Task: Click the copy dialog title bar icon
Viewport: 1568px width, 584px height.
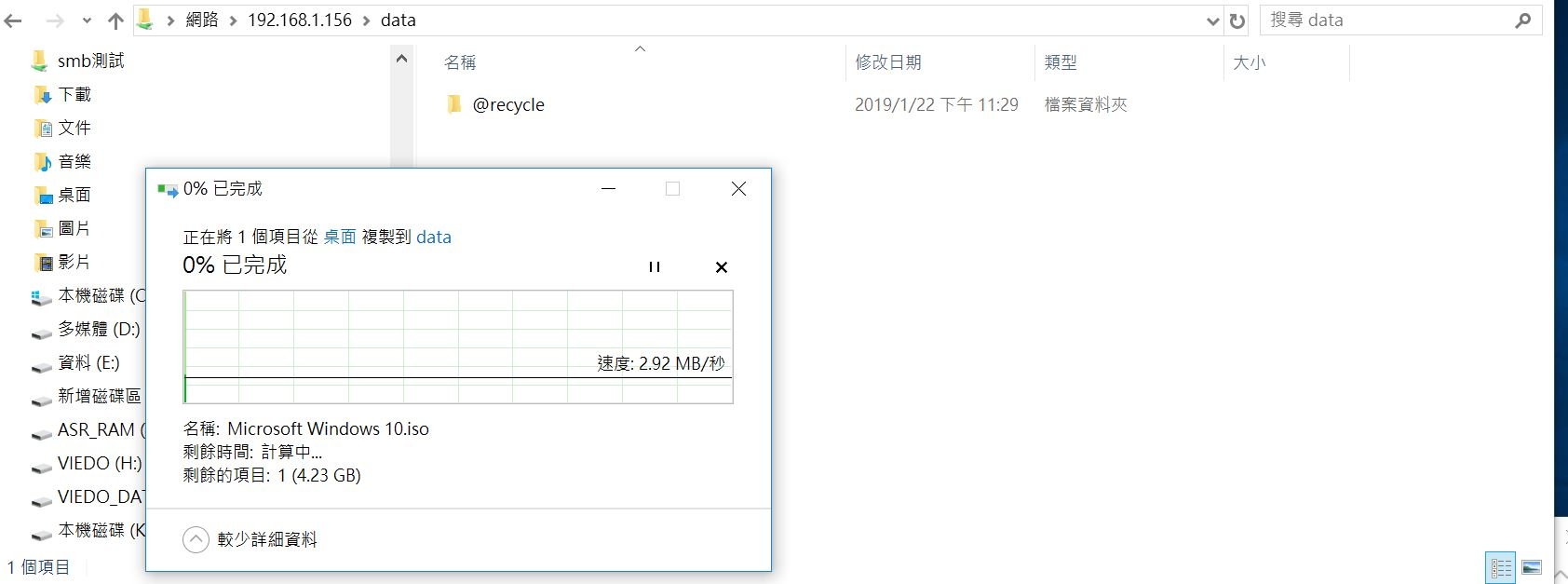Action: pos(168,189)
